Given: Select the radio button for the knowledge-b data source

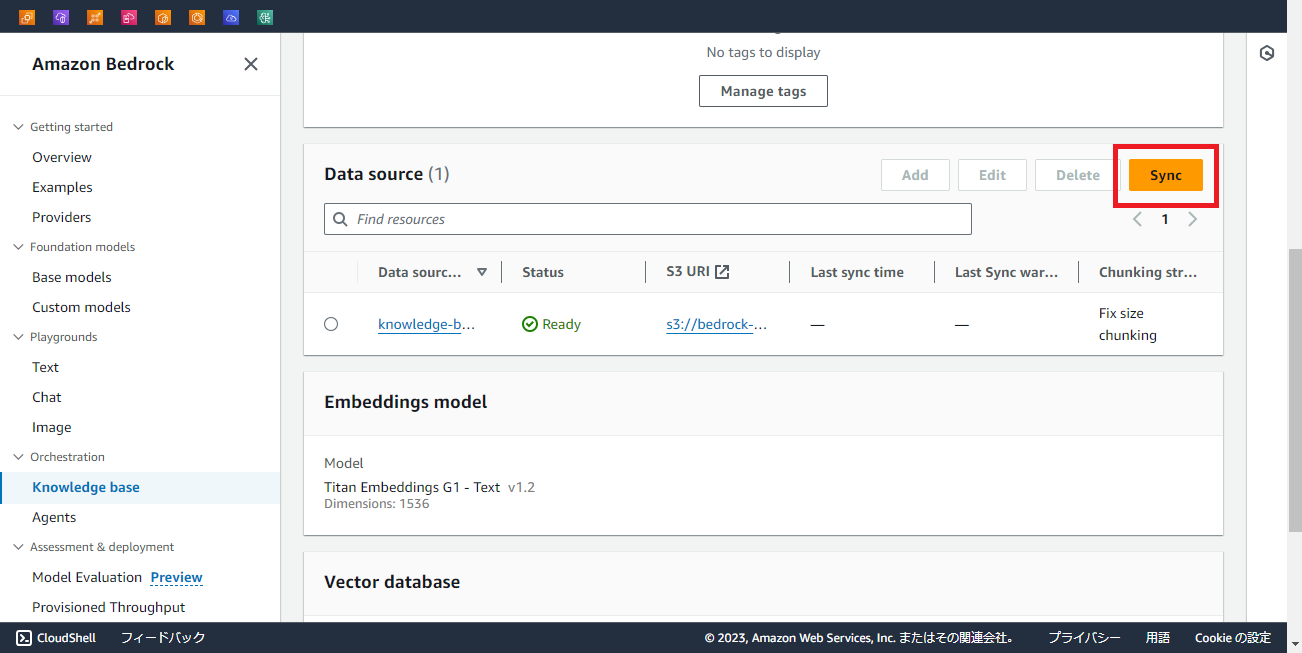Looking at the screenshot, I should coord(331,323).
